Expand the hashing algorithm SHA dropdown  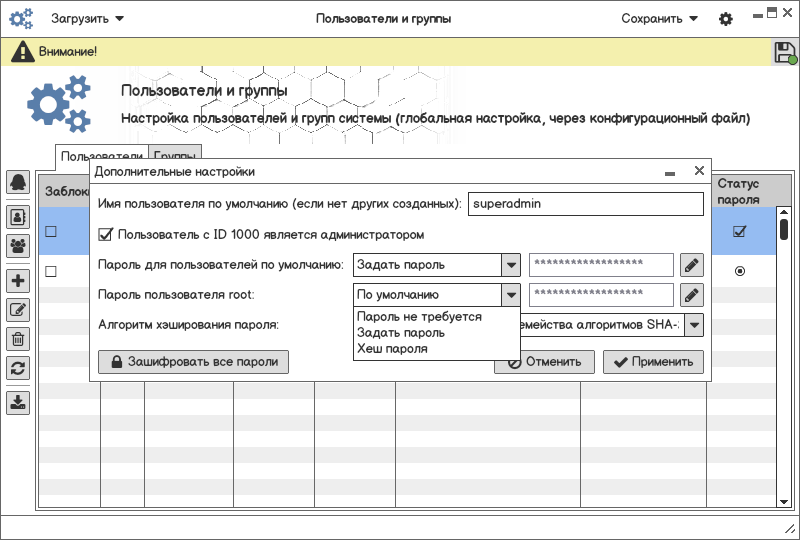(x=693, y=325)
